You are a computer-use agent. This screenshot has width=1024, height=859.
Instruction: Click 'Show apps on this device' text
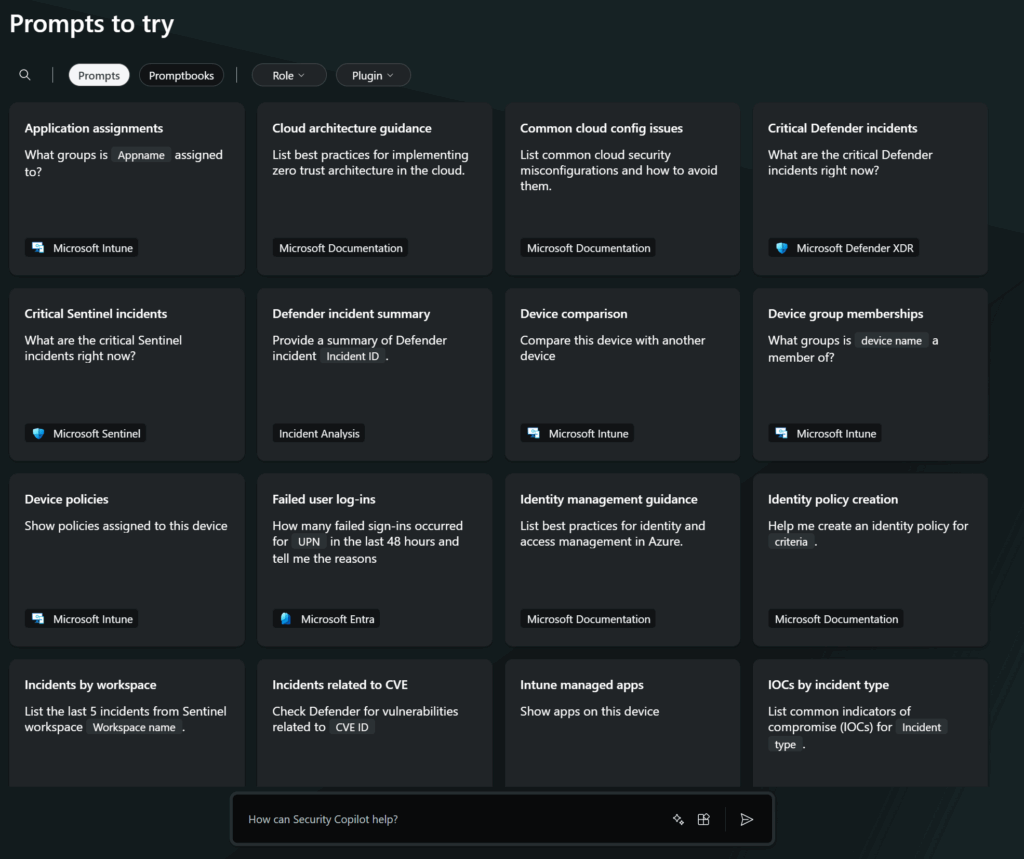[x=589, y=711]
